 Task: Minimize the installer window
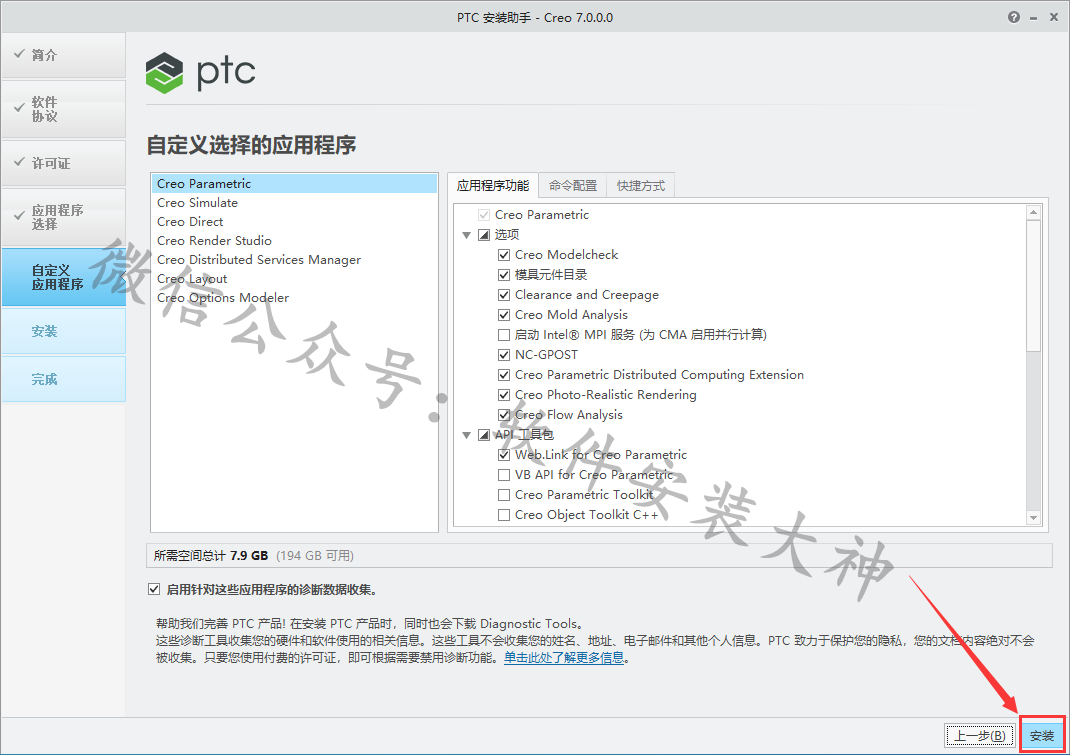(1034, 18)
